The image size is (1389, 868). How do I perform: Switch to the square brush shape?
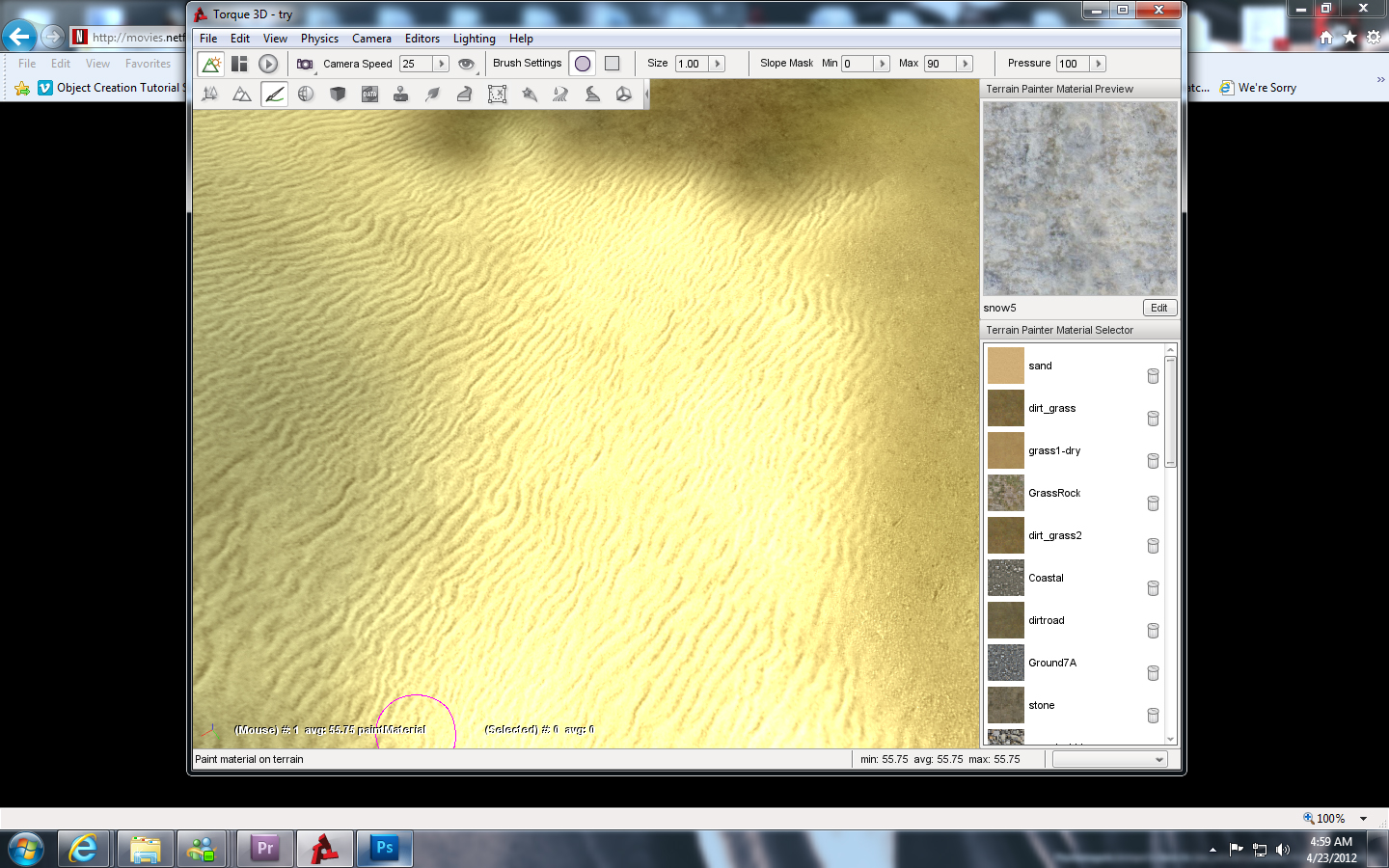click(612, 64)
